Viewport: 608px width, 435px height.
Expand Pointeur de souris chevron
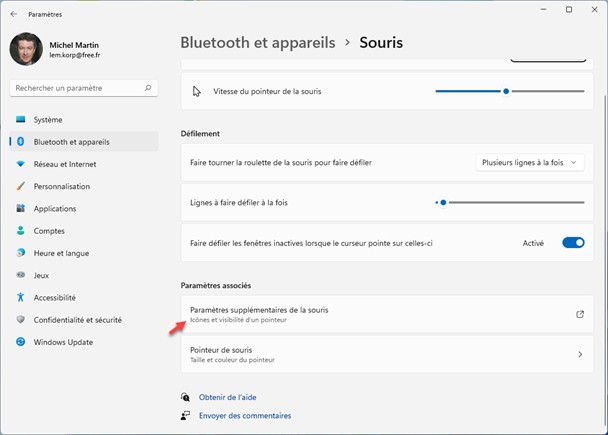580,354
